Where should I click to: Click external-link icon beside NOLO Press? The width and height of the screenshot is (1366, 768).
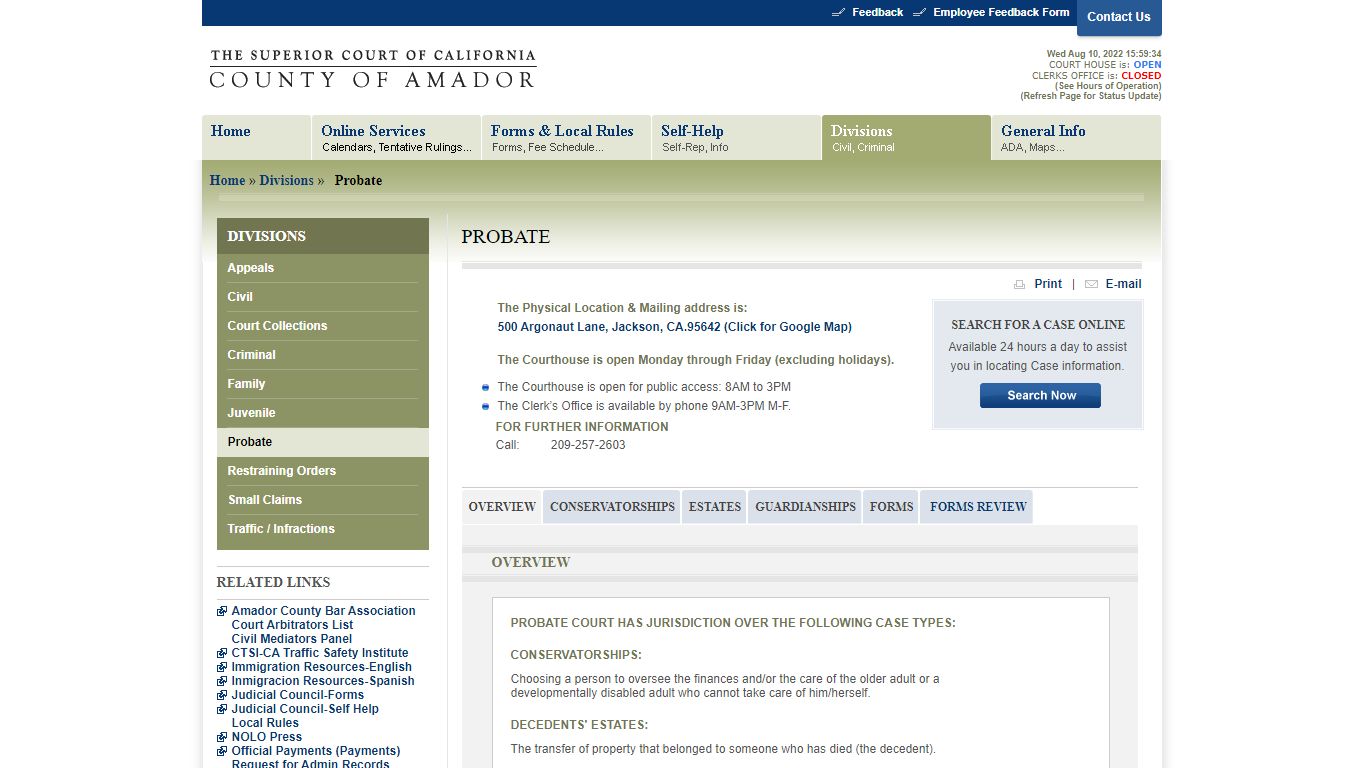(222, 737)
